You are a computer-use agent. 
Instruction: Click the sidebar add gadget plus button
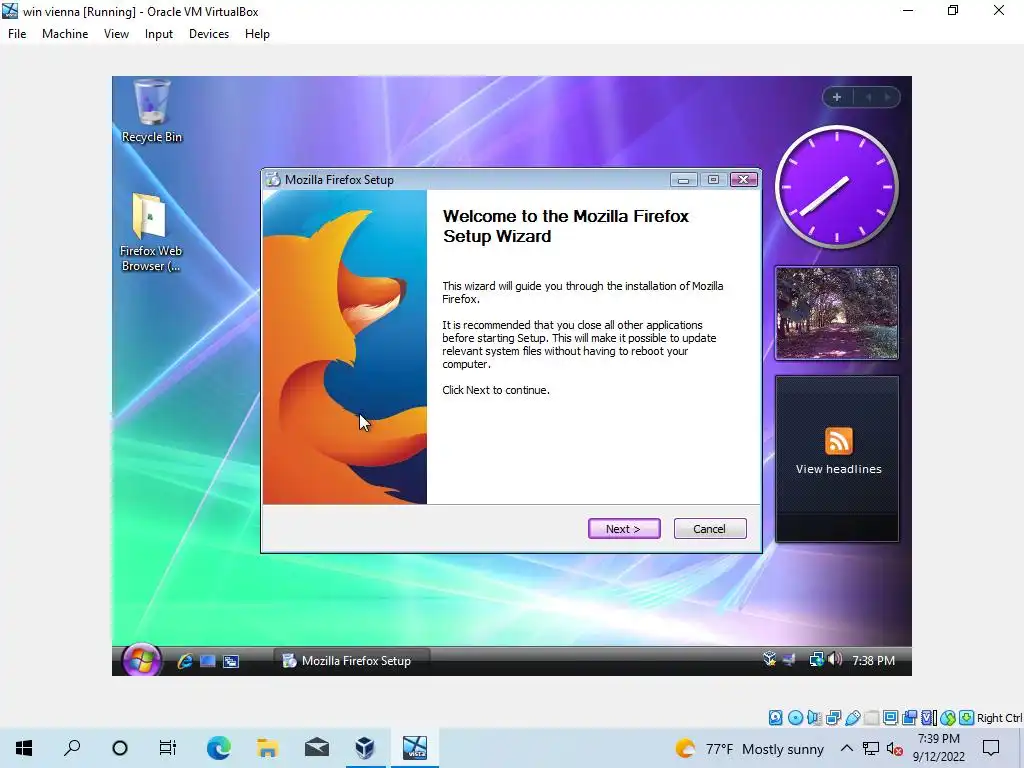[837, 97]
